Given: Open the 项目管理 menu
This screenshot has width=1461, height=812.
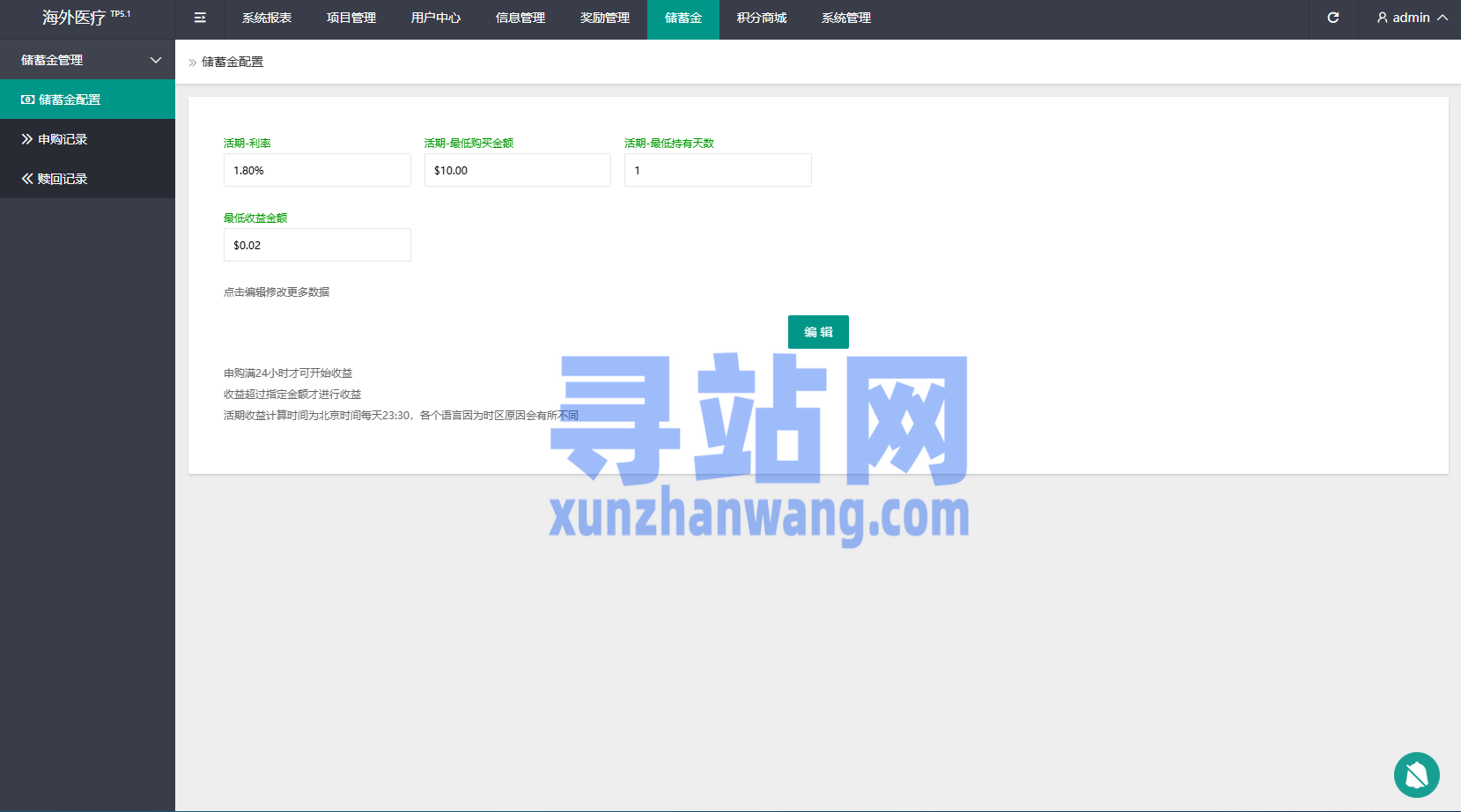Looking at the screenshot, I should [x=351, y=18].
